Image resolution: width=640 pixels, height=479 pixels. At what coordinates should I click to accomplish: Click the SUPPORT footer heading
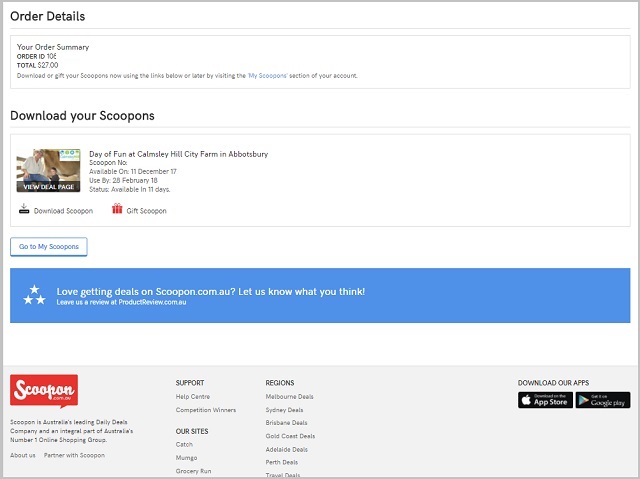pyautogui.click(x=190, y=383)
